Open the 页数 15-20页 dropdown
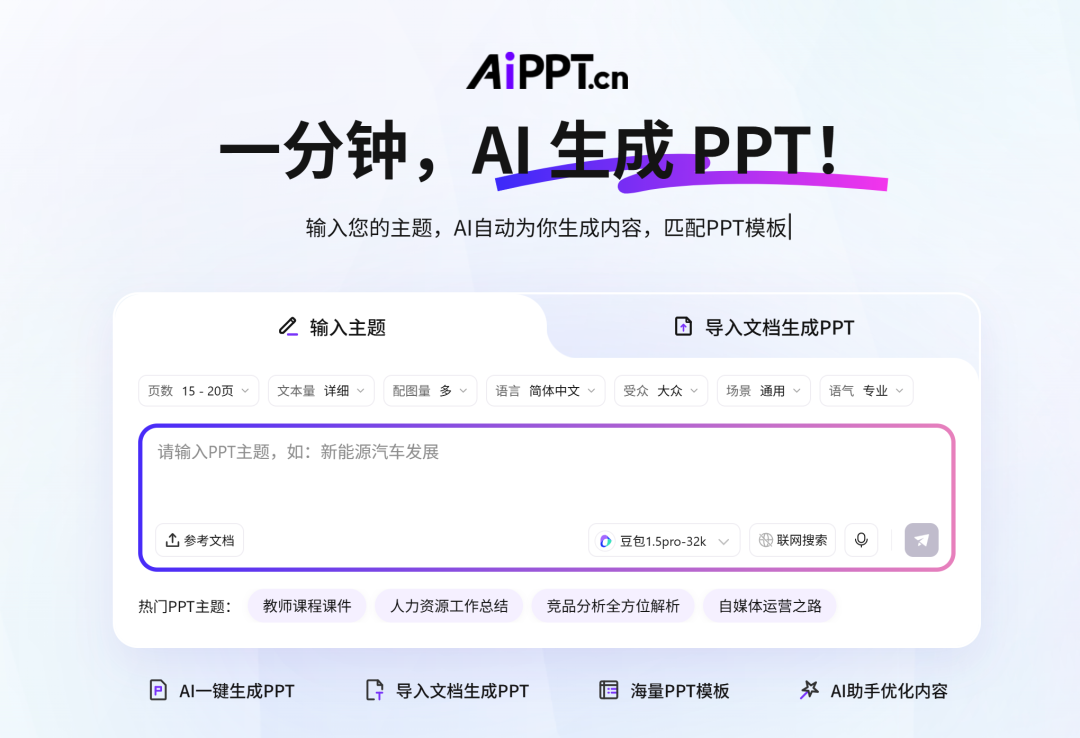The image size is (1080, 738). coord(198,391)
